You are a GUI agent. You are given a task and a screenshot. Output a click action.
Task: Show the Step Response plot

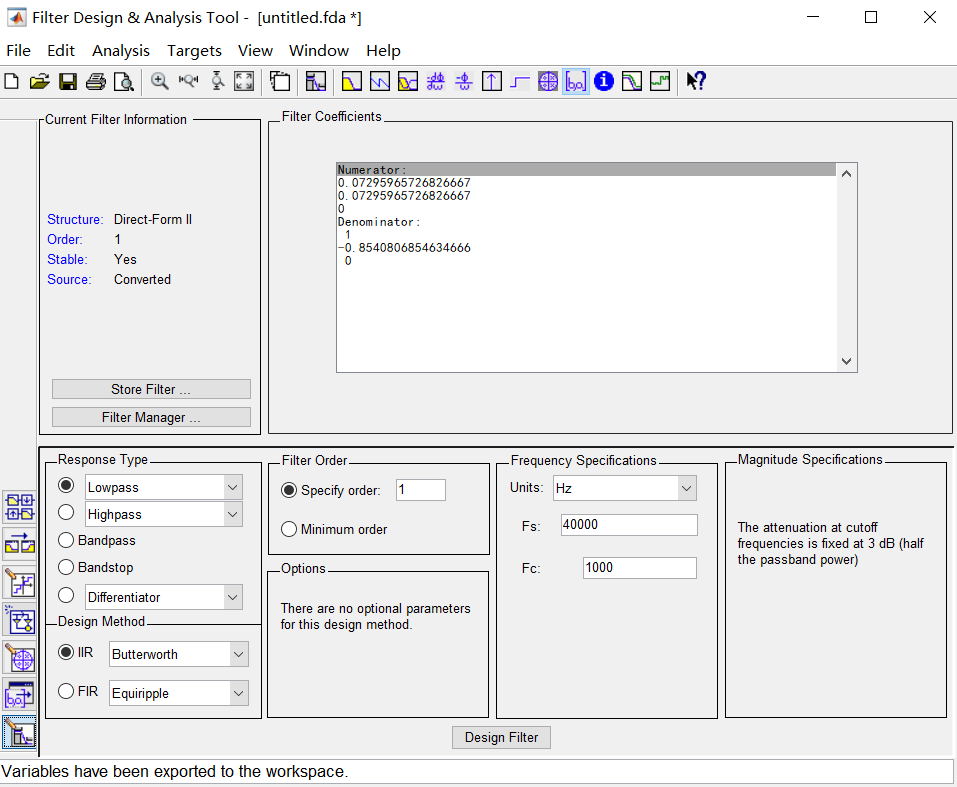[x=520, y=81]
